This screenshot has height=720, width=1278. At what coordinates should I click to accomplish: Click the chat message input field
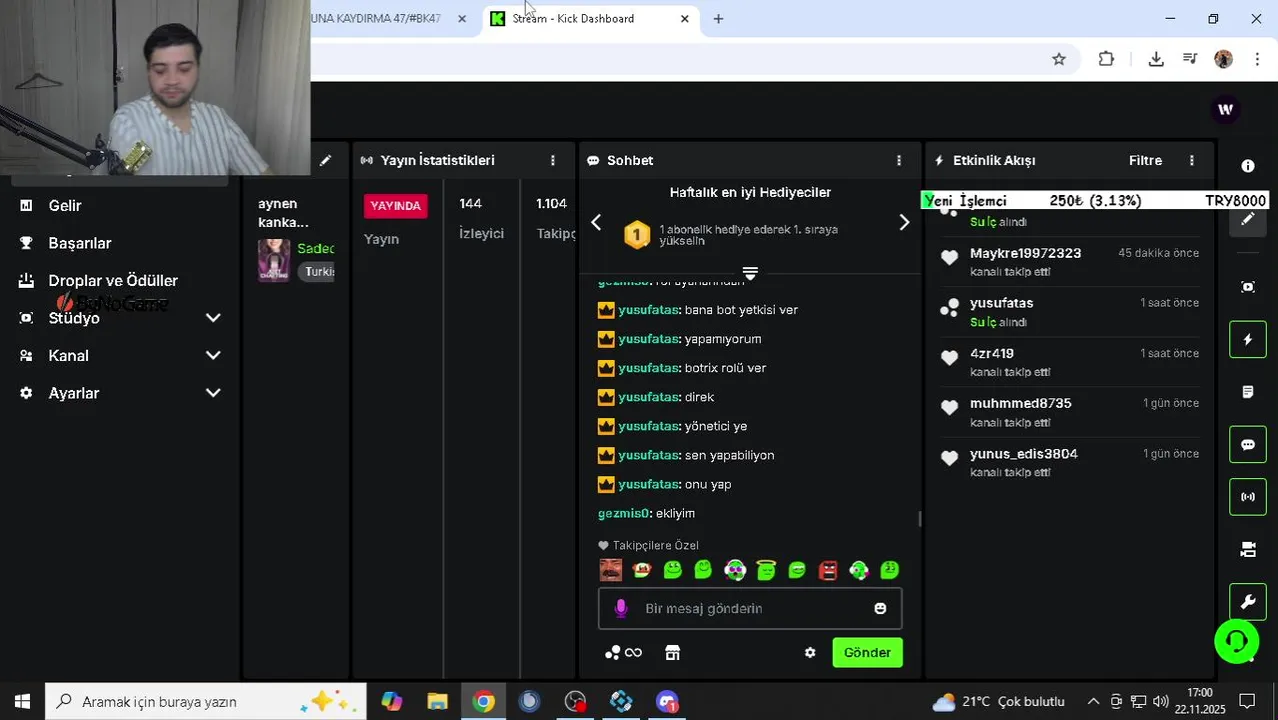pos(750,608)
